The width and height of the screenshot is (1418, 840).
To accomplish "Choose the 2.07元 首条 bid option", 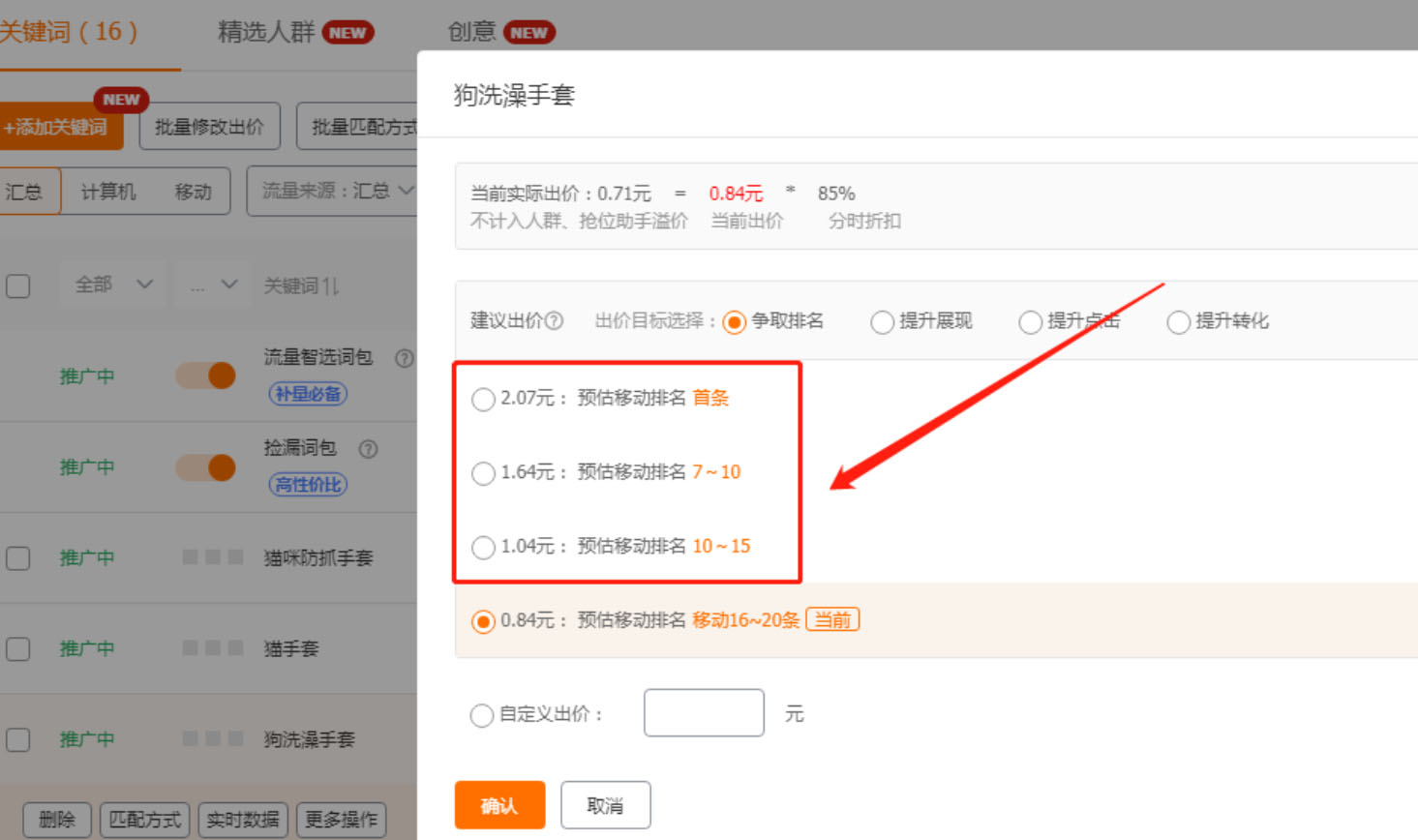I will click(x=483, y=399).
